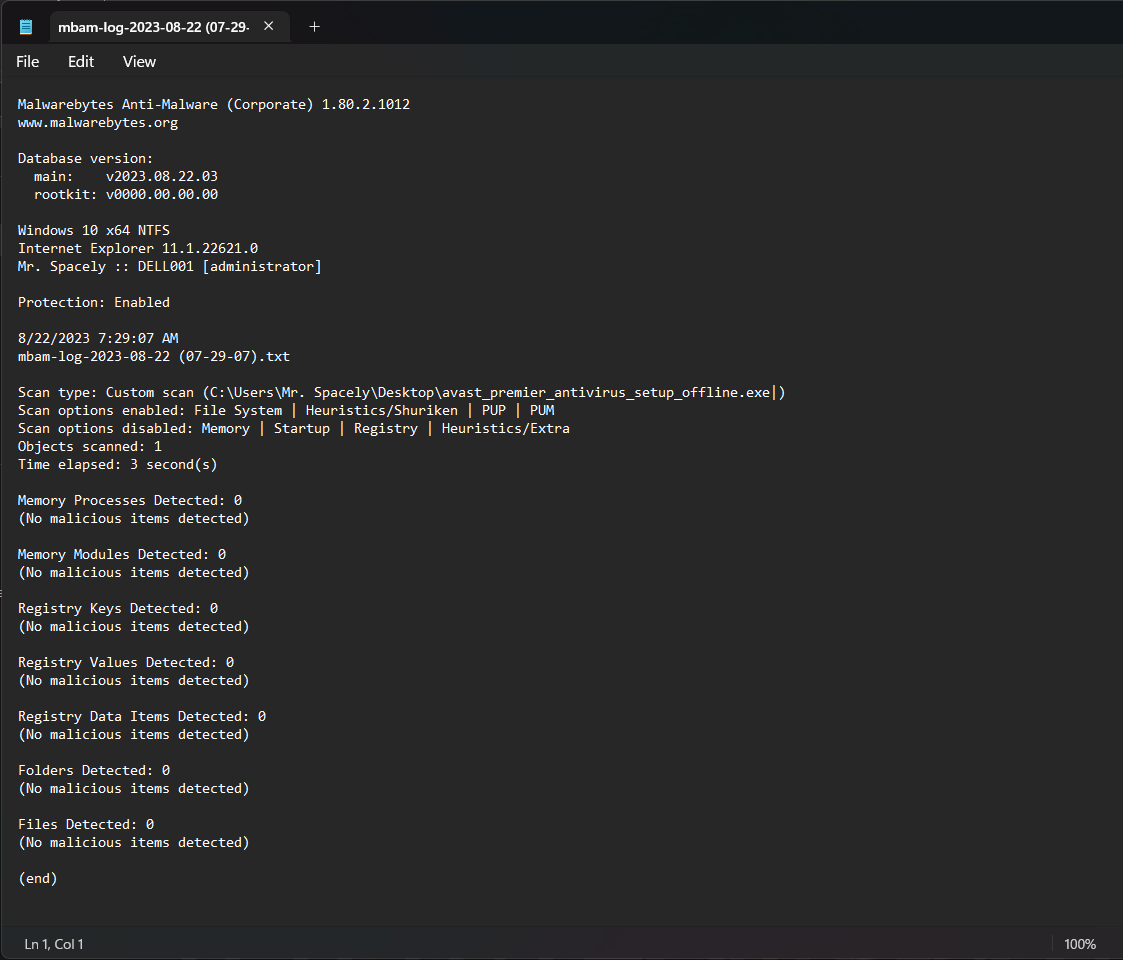Click the Windows 10 x64 NTFS line
The image size is (1123, 960).
[94, 230]
